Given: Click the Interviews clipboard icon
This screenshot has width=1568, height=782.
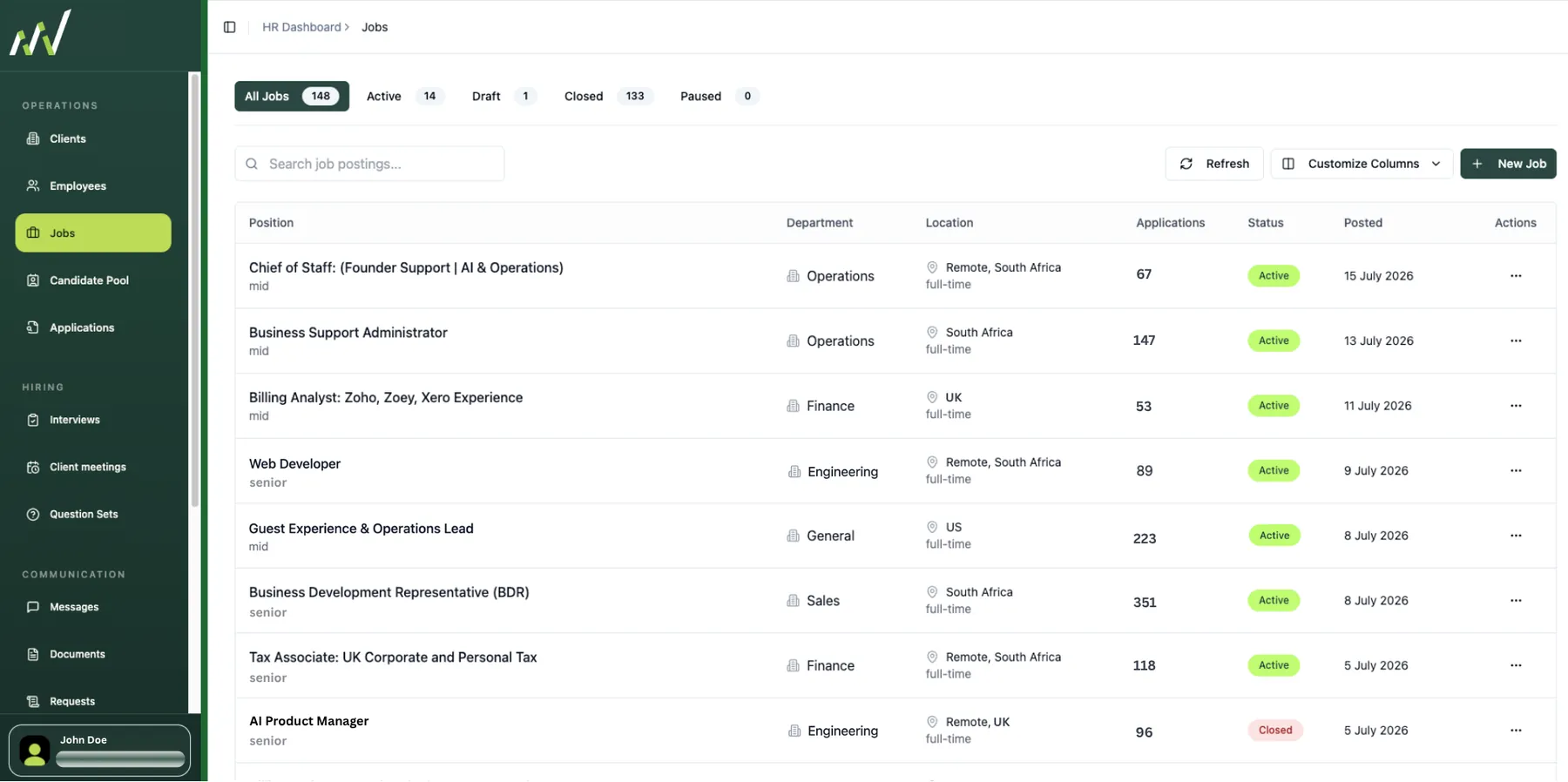Looking at the screenshot, I should pos(33,420).
